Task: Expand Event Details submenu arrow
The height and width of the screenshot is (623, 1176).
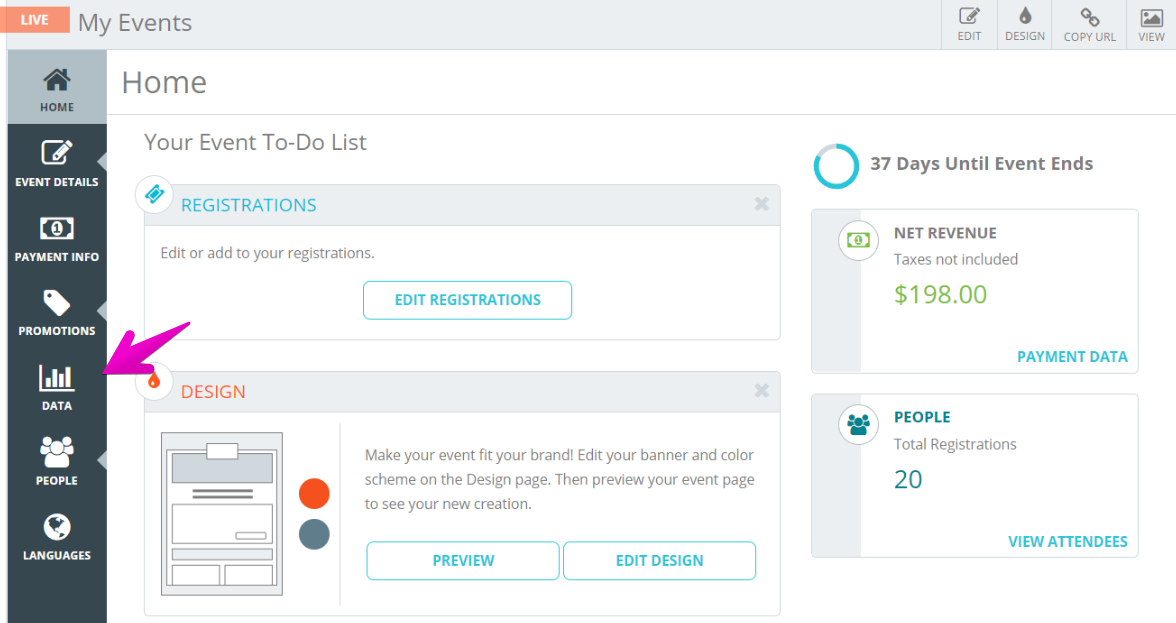Action: 102,161
